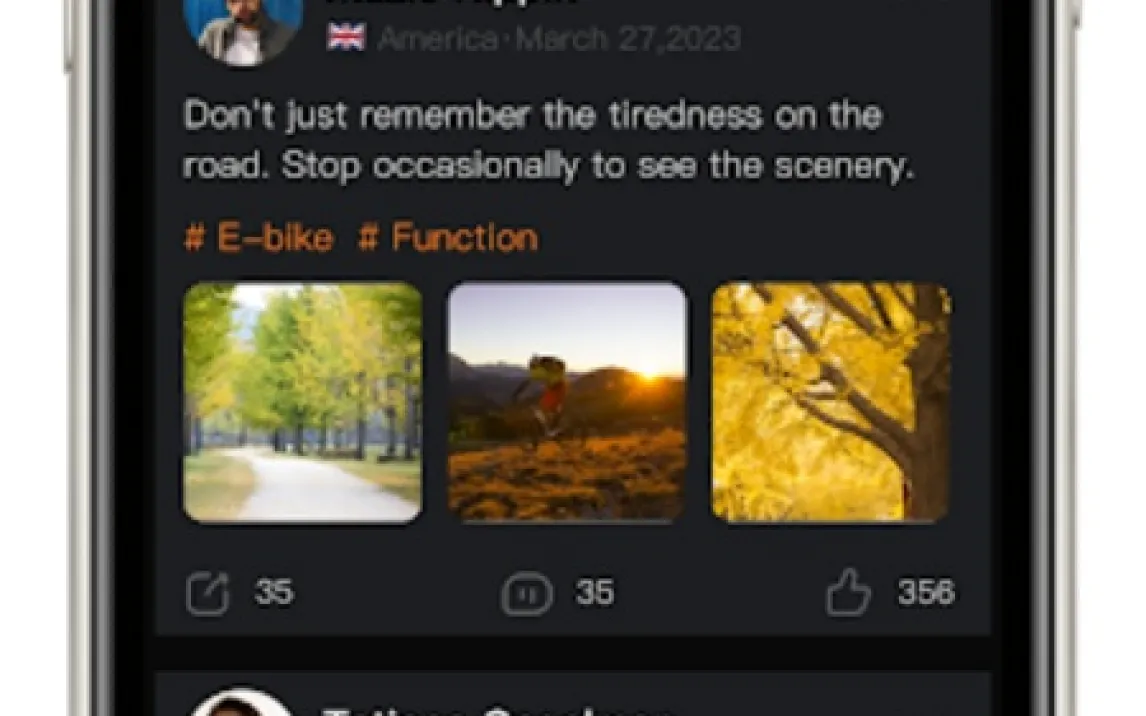Open the second post's avatar at the bottom
The height and width of the screenshot is (716, 1146).
[241, 703]
